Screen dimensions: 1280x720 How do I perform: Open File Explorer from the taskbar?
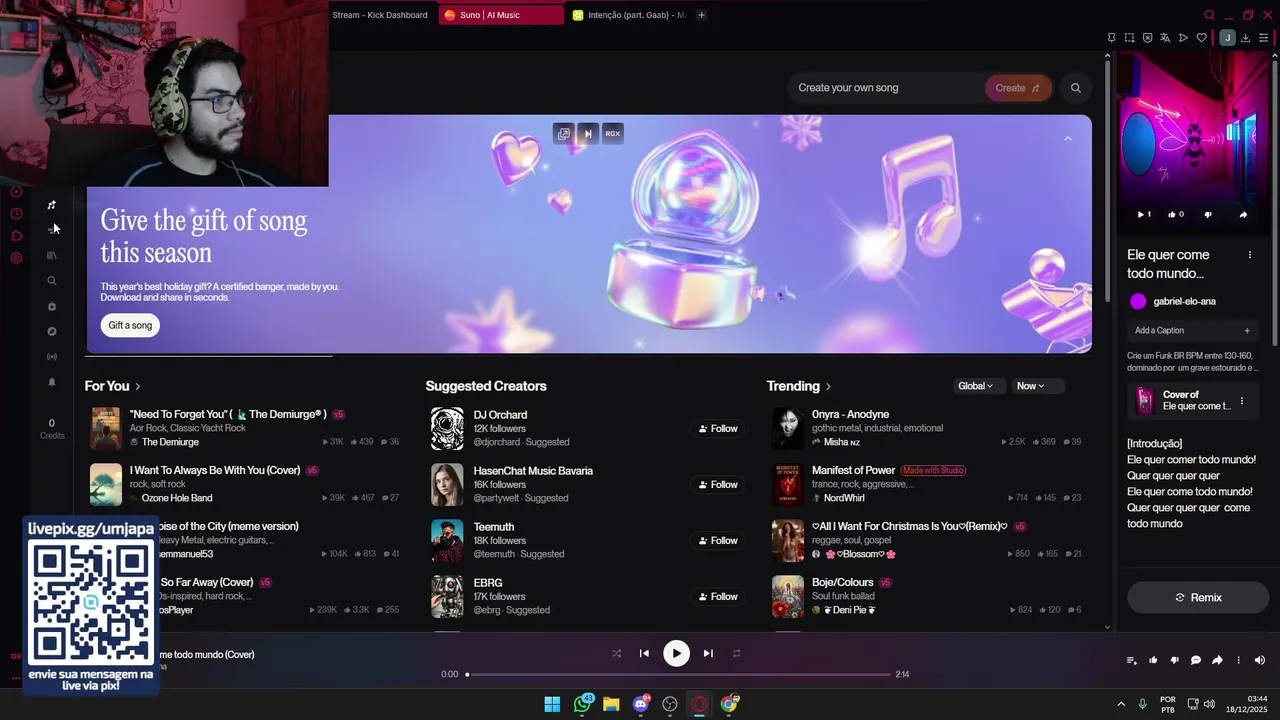tap(611, 704)
